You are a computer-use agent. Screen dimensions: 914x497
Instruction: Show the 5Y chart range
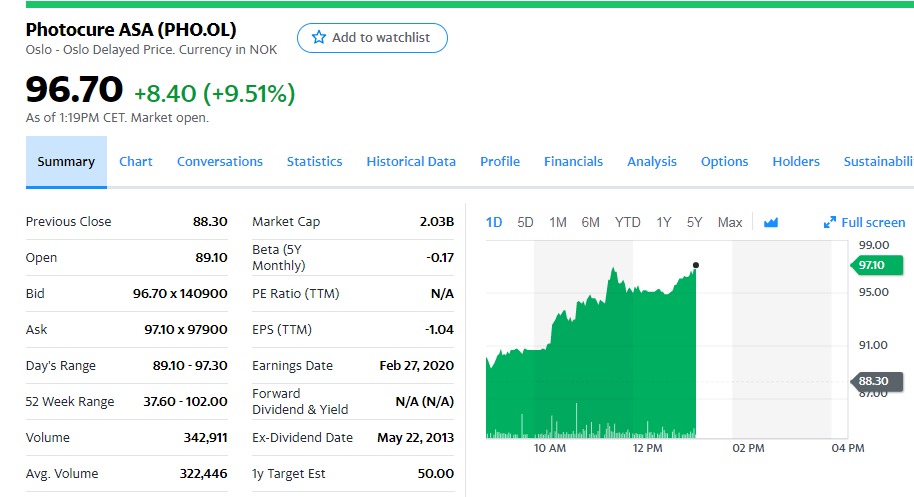(694, 222)
